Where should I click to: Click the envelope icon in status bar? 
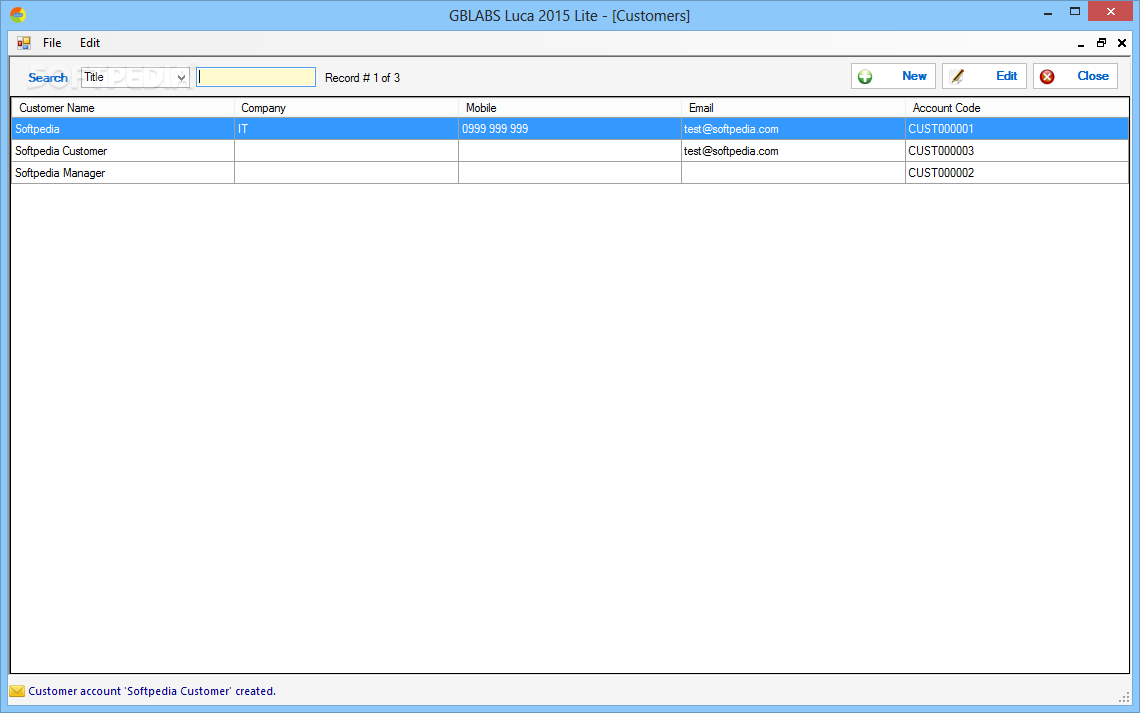[17, 691]
